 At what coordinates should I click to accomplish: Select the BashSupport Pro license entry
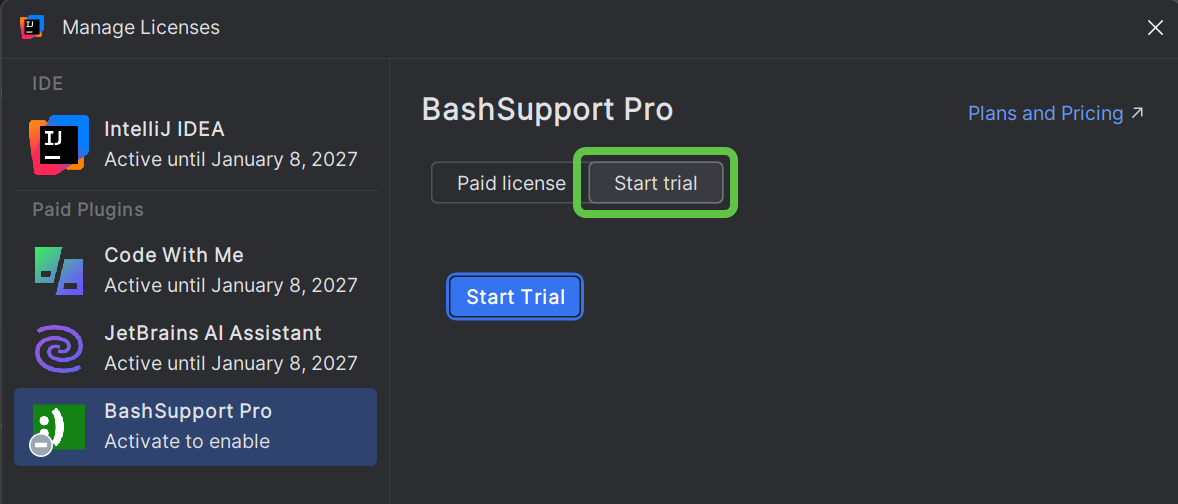pos(230,426)
